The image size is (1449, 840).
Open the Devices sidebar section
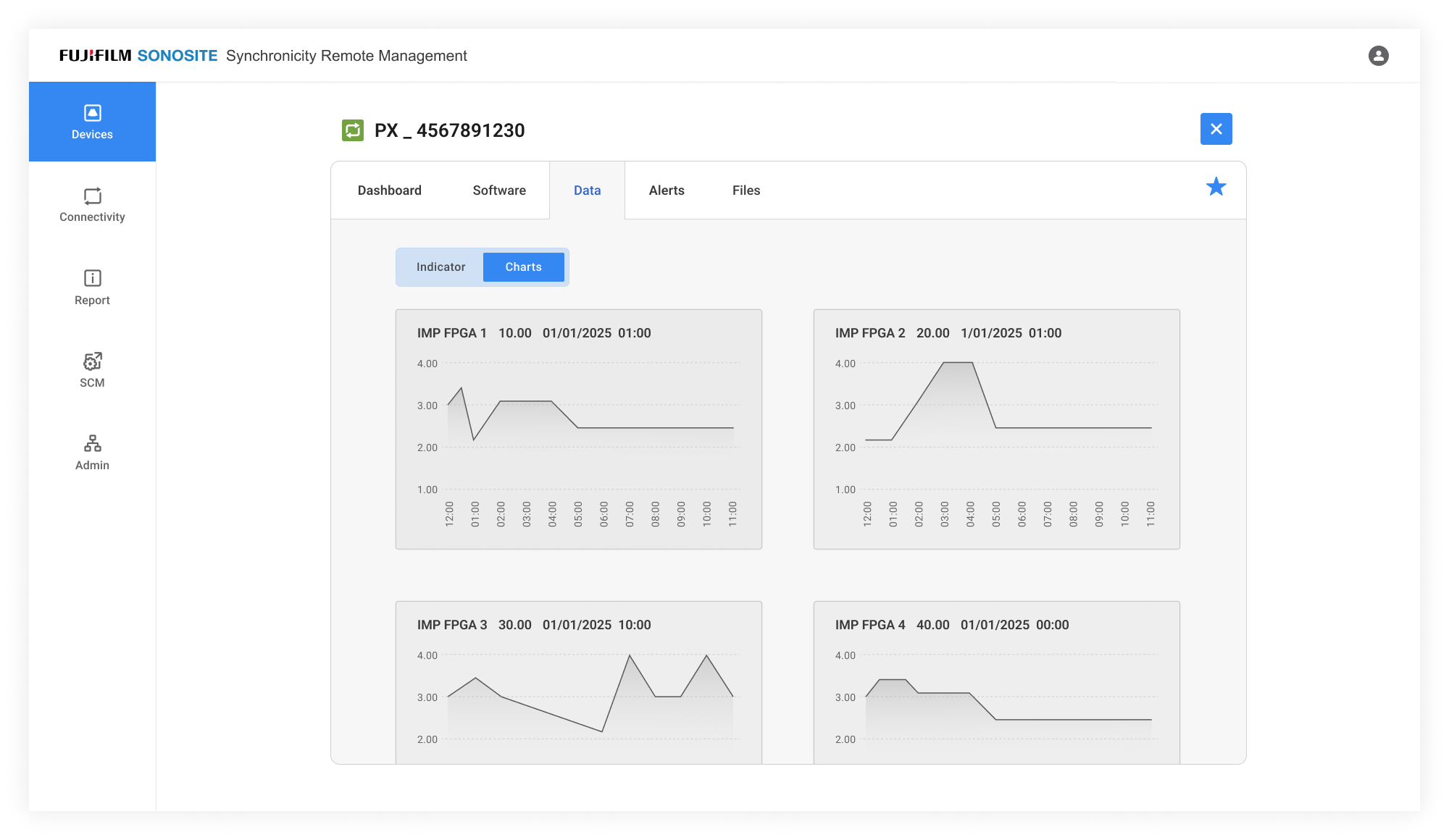(92, 122)
